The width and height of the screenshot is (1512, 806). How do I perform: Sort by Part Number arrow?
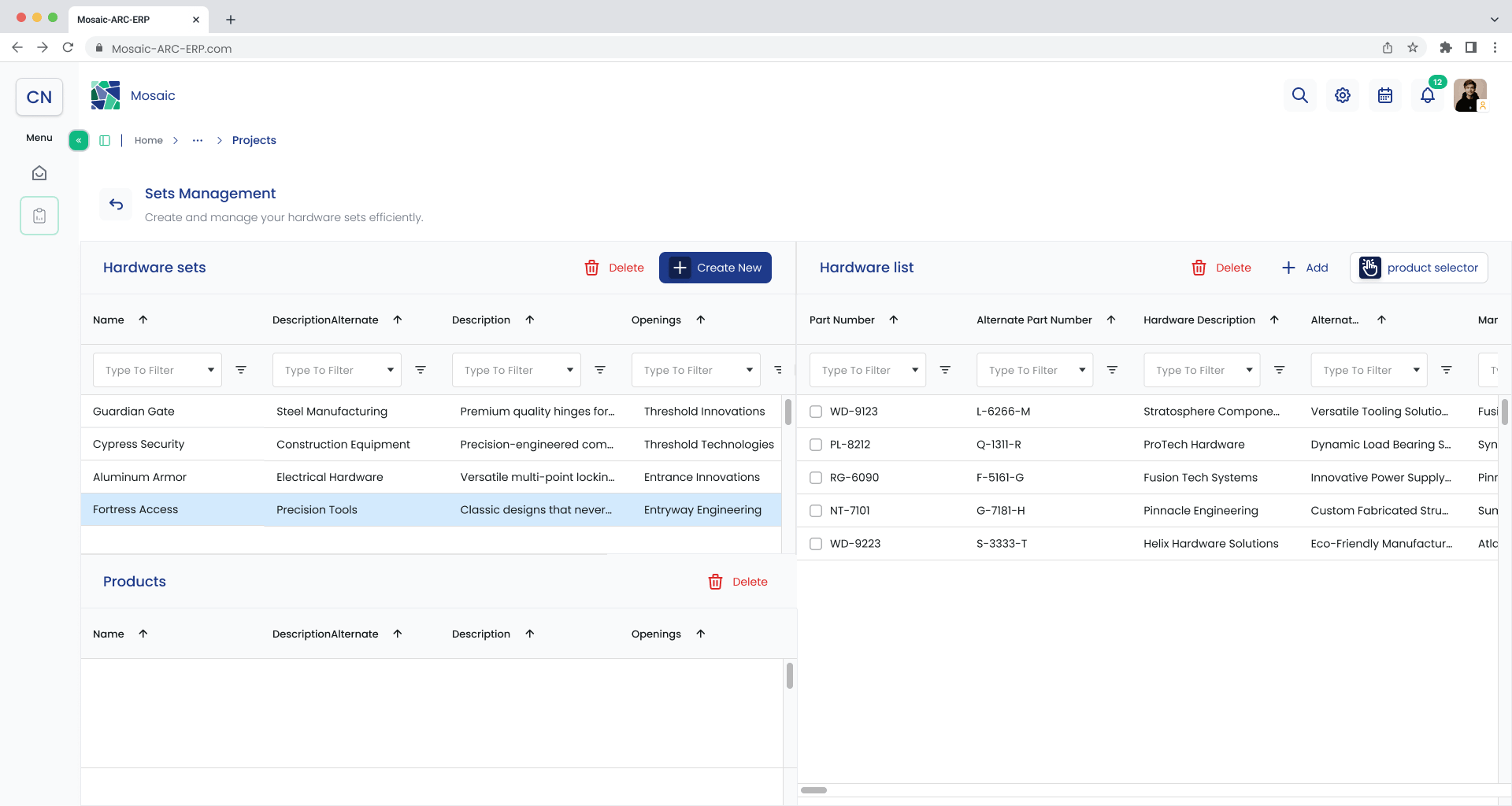(894, 320)
